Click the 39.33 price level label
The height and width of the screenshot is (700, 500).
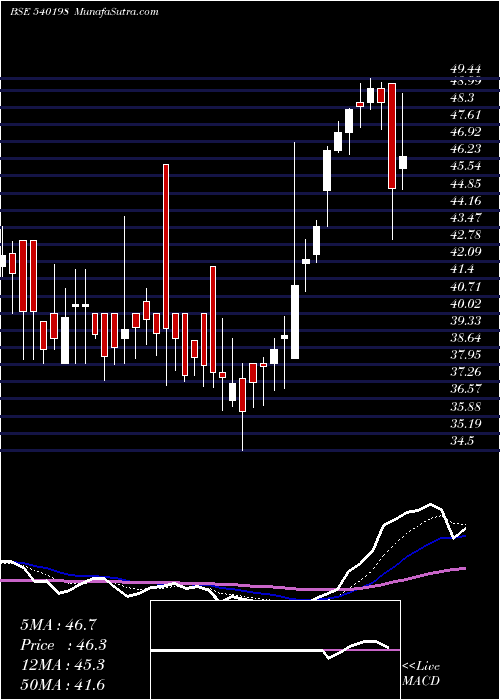466,321
